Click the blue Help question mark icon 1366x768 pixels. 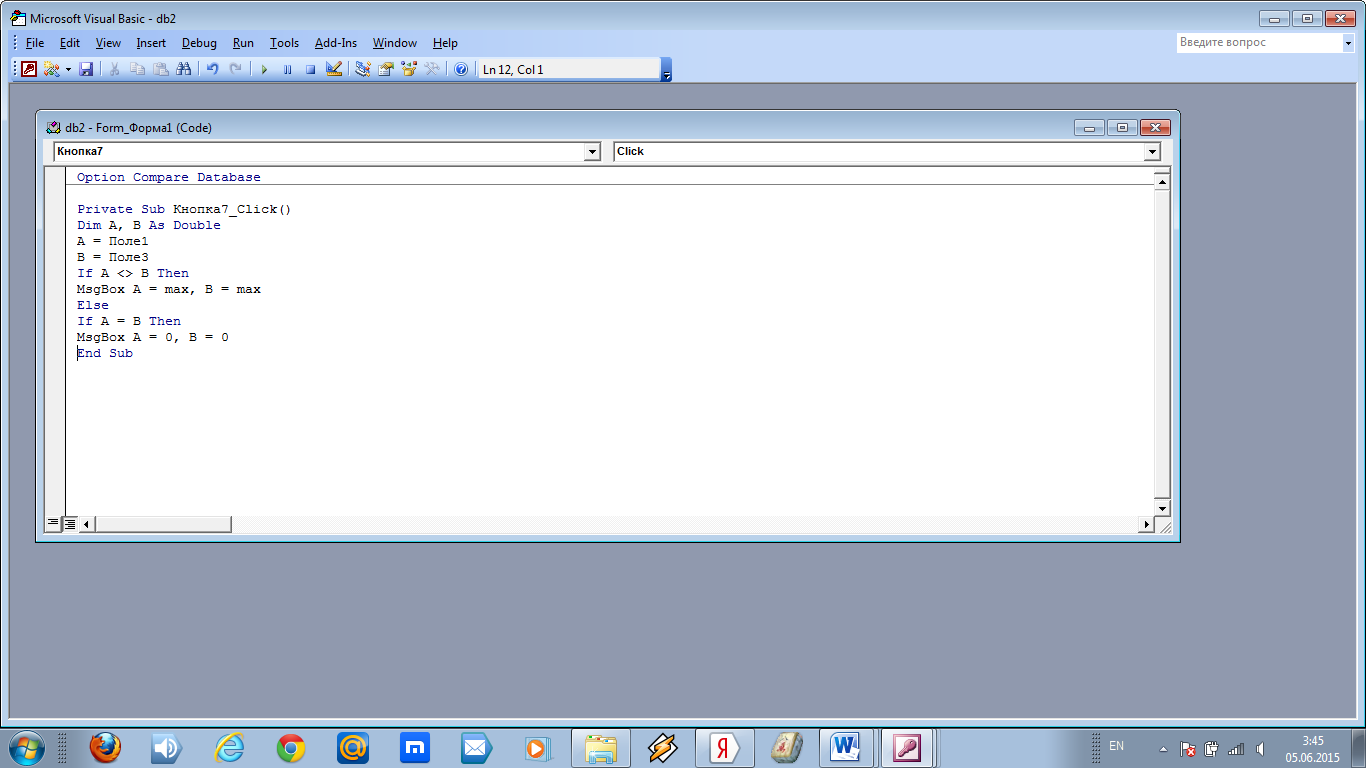tap(461, 69)
